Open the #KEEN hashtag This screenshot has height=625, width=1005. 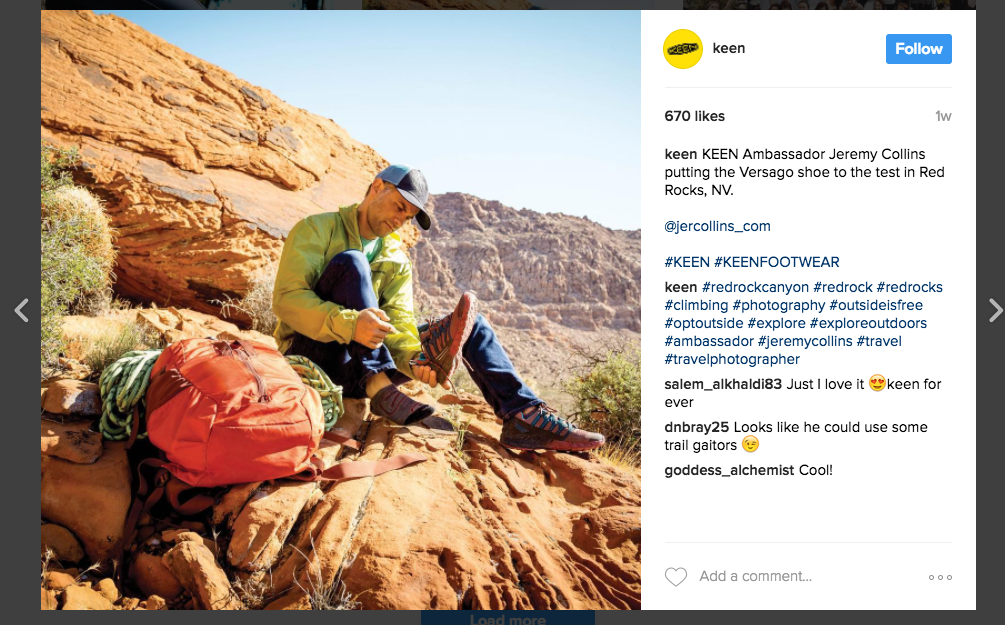coord(687,262)
